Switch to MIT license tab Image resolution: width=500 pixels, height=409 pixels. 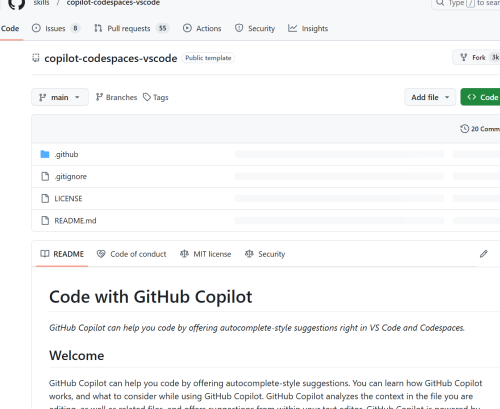click(x=205, y=254)
